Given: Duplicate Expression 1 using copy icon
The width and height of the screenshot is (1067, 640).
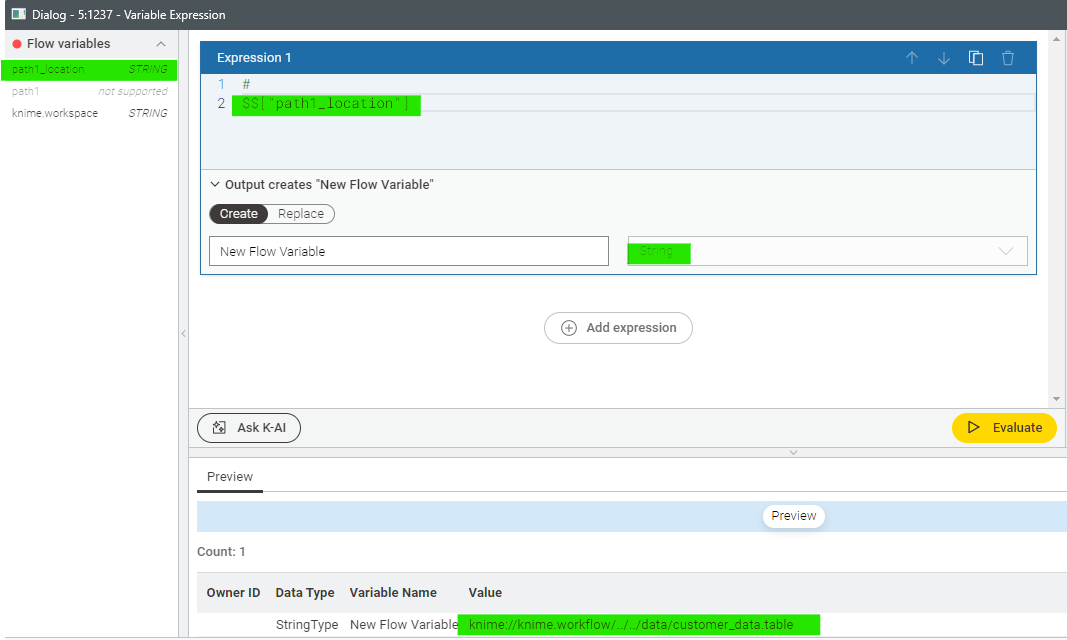Looking at the screenshot, I should [976, 58].
